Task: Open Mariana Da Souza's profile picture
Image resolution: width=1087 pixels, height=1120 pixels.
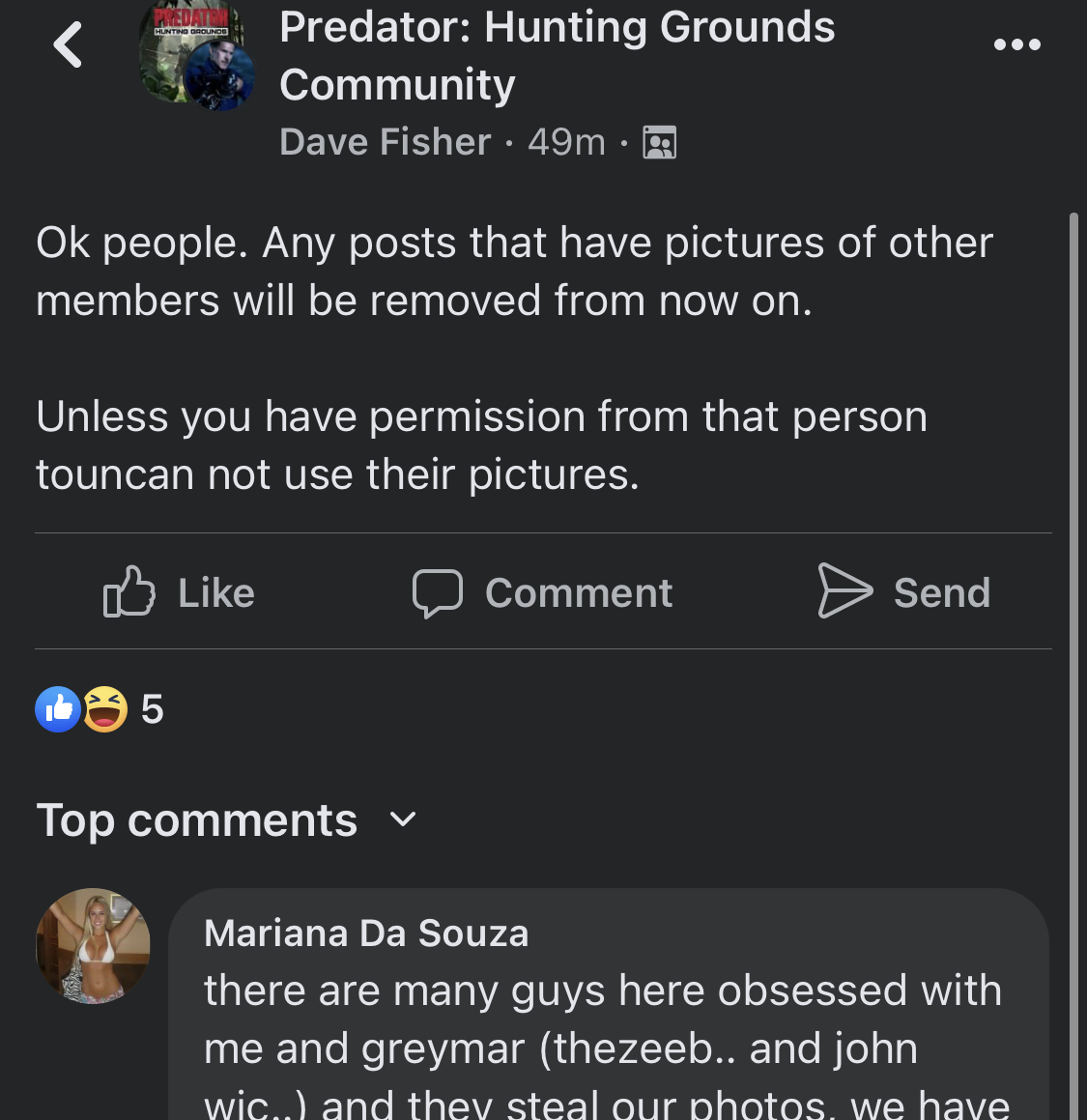Action: tap(93, 946)
